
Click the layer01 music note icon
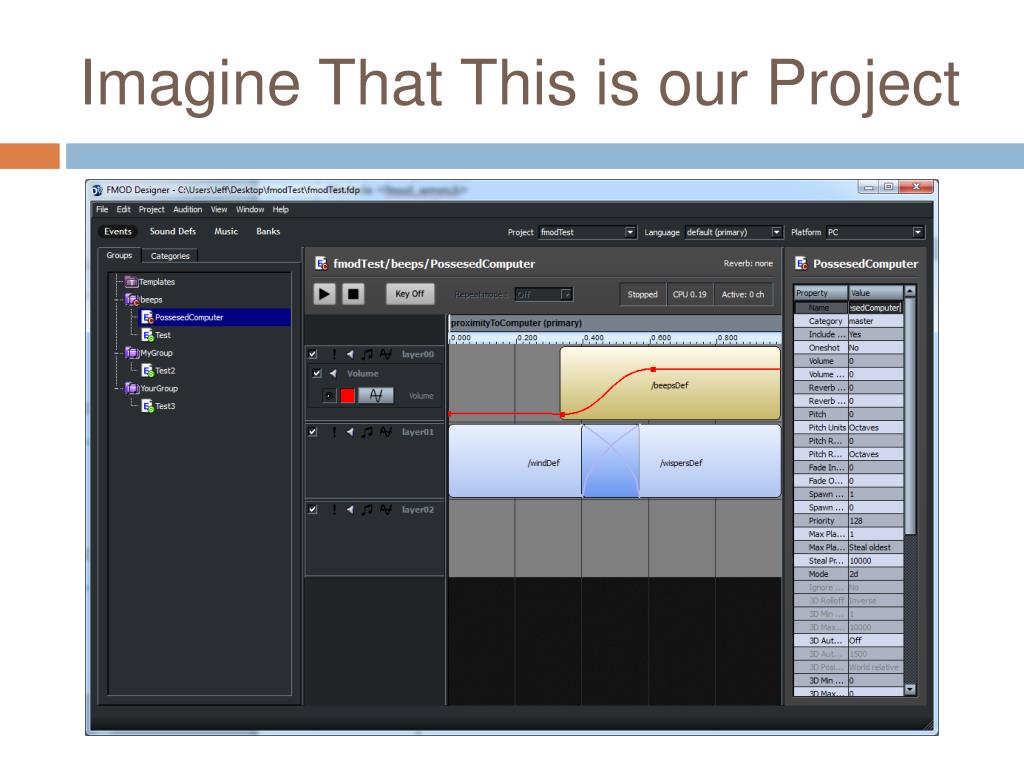click(367, 432)
